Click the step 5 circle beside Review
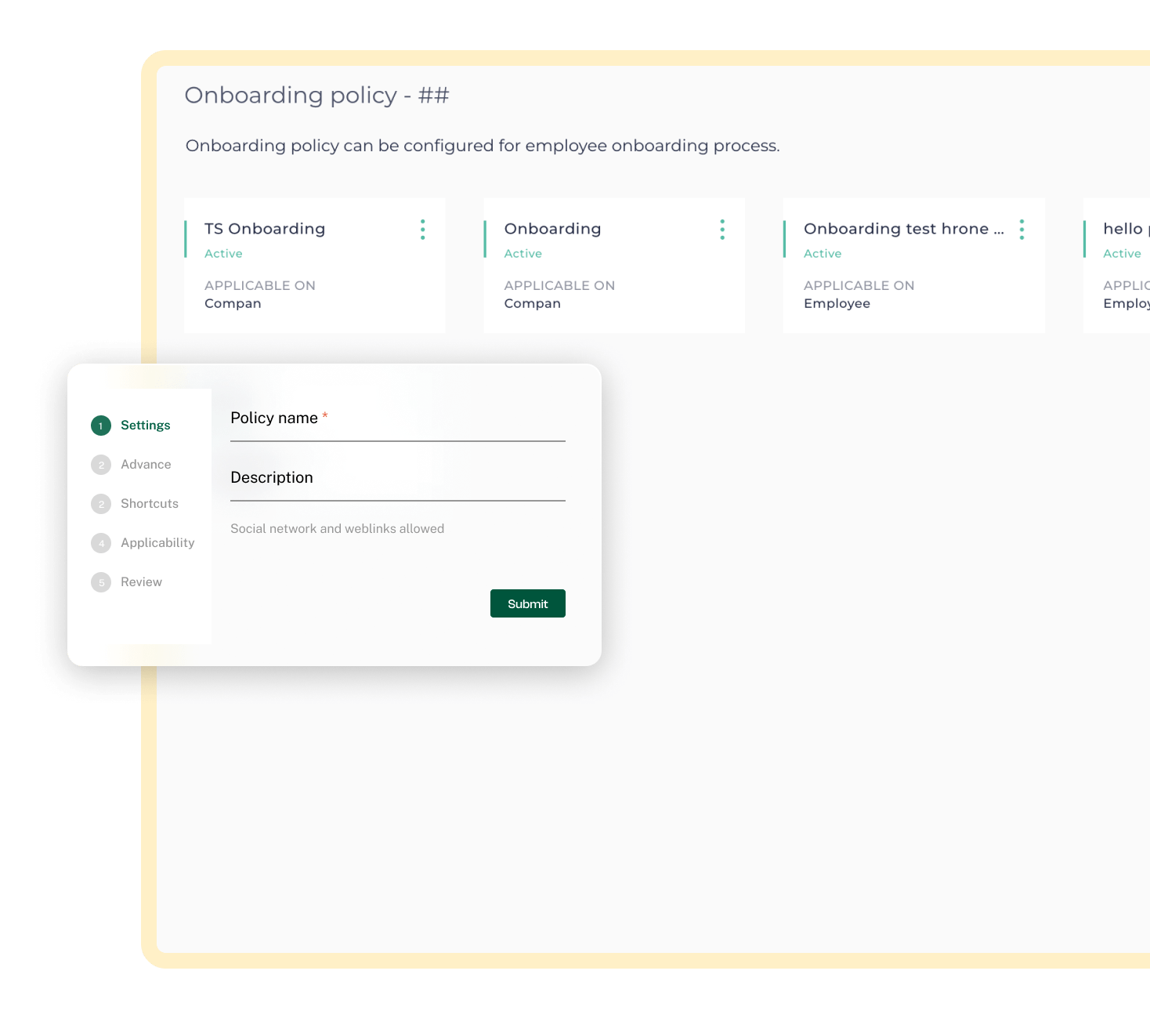This screenshot has height=1036, width=1150. pyautogui.click(x=101, y=582)
